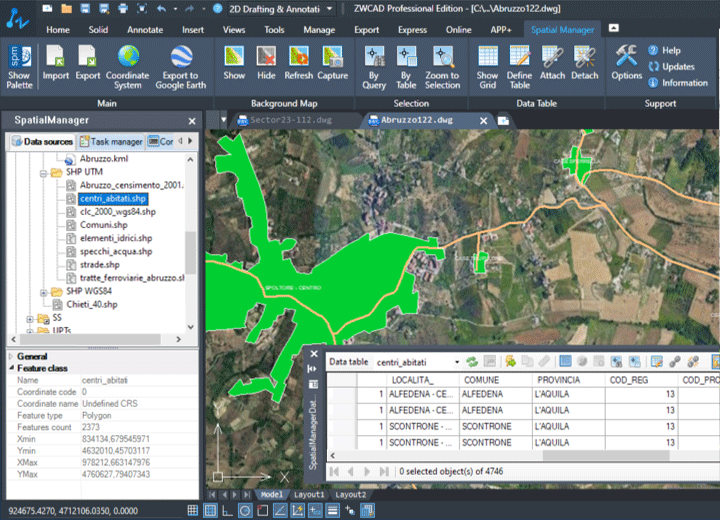Go to last record in data table
720x520 pixels.
point(384,471)
